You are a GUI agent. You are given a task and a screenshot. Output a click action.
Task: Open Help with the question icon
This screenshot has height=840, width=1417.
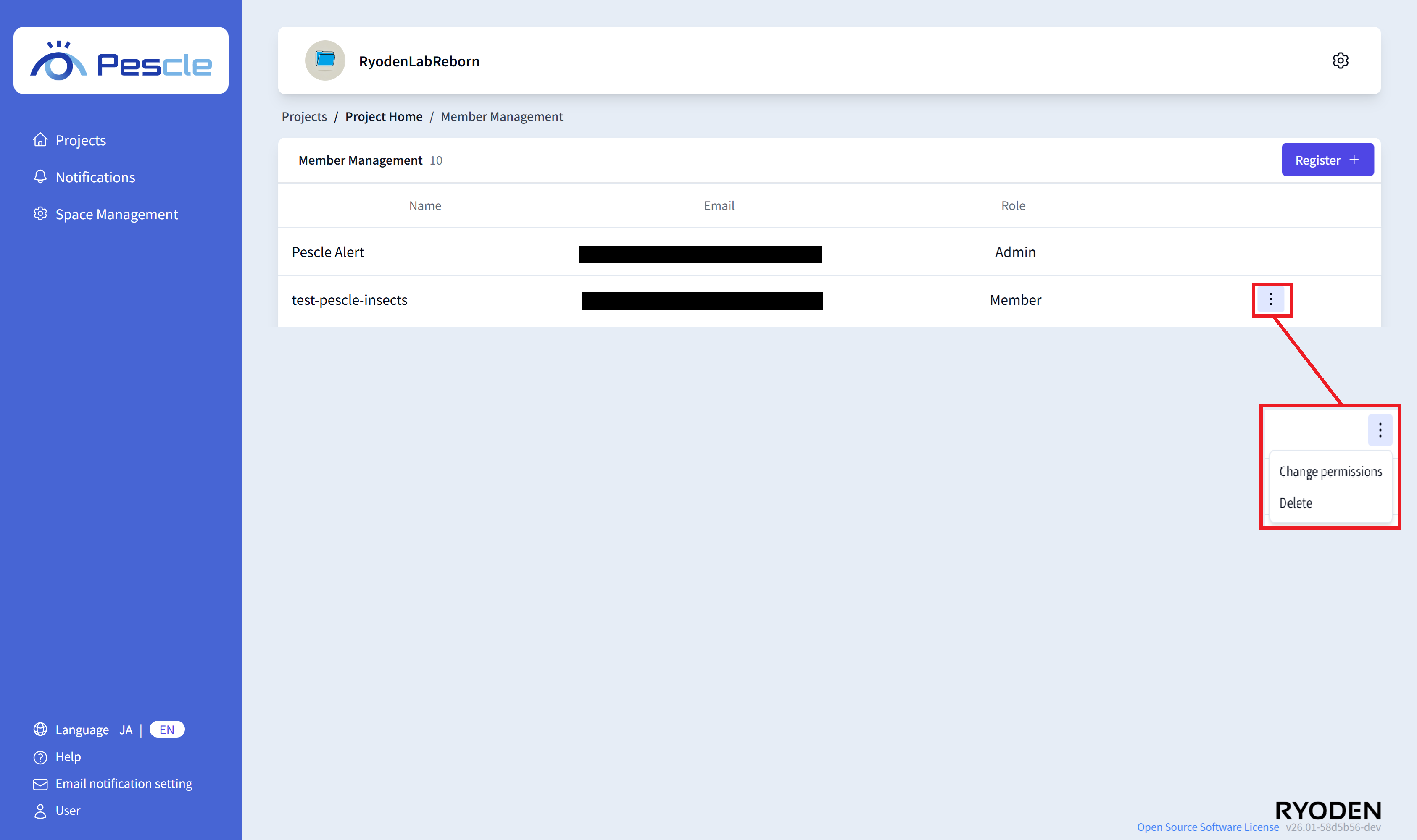coord(40,757)
